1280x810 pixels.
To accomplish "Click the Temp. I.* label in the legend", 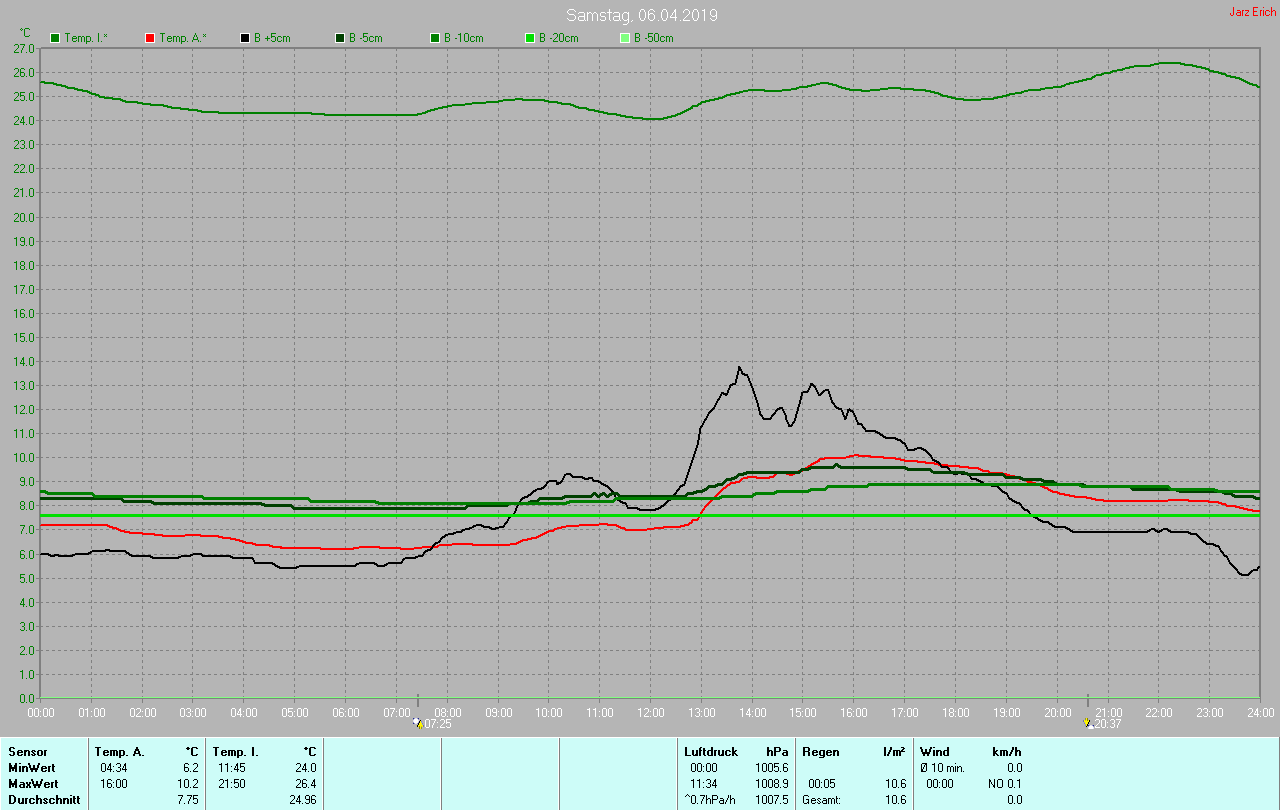I will pyautogui.click(x=86, y=38).
